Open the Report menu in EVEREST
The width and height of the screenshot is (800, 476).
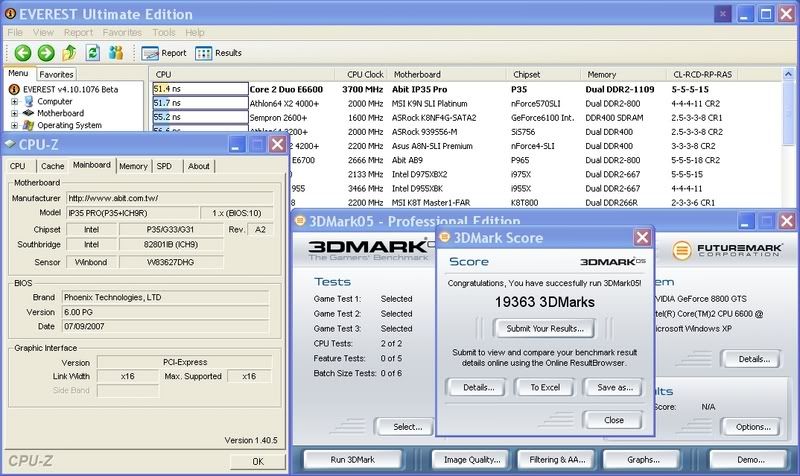(78, 32)
